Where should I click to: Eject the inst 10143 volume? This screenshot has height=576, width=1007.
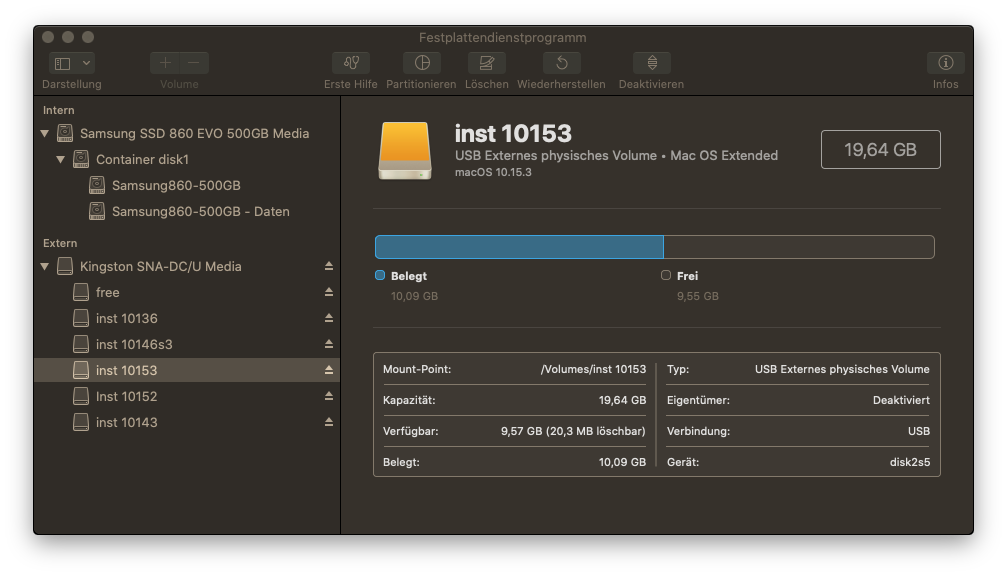coord(329,422)
